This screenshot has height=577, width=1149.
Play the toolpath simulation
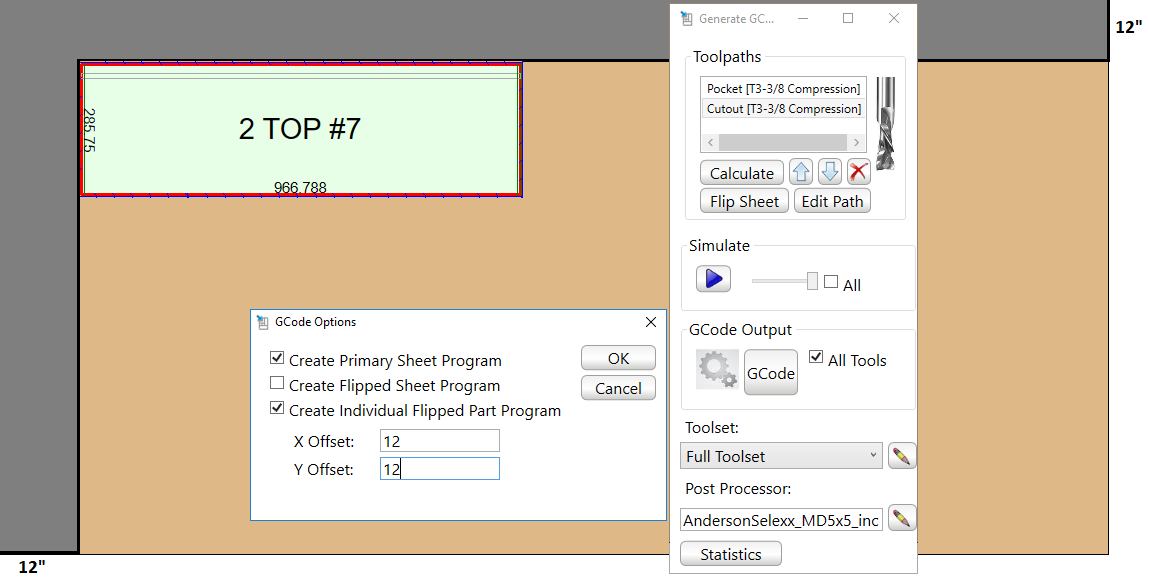pyautogui.click(x=714, y=279)
